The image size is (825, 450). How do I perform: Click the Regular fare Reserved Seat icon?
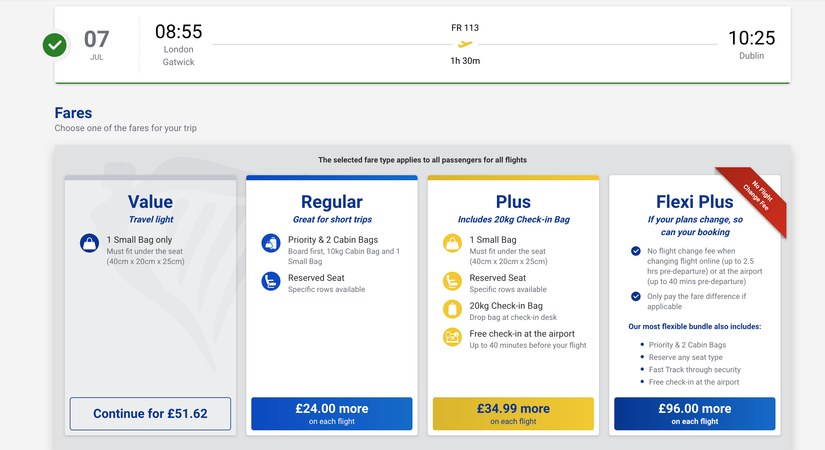coord(270,281)
